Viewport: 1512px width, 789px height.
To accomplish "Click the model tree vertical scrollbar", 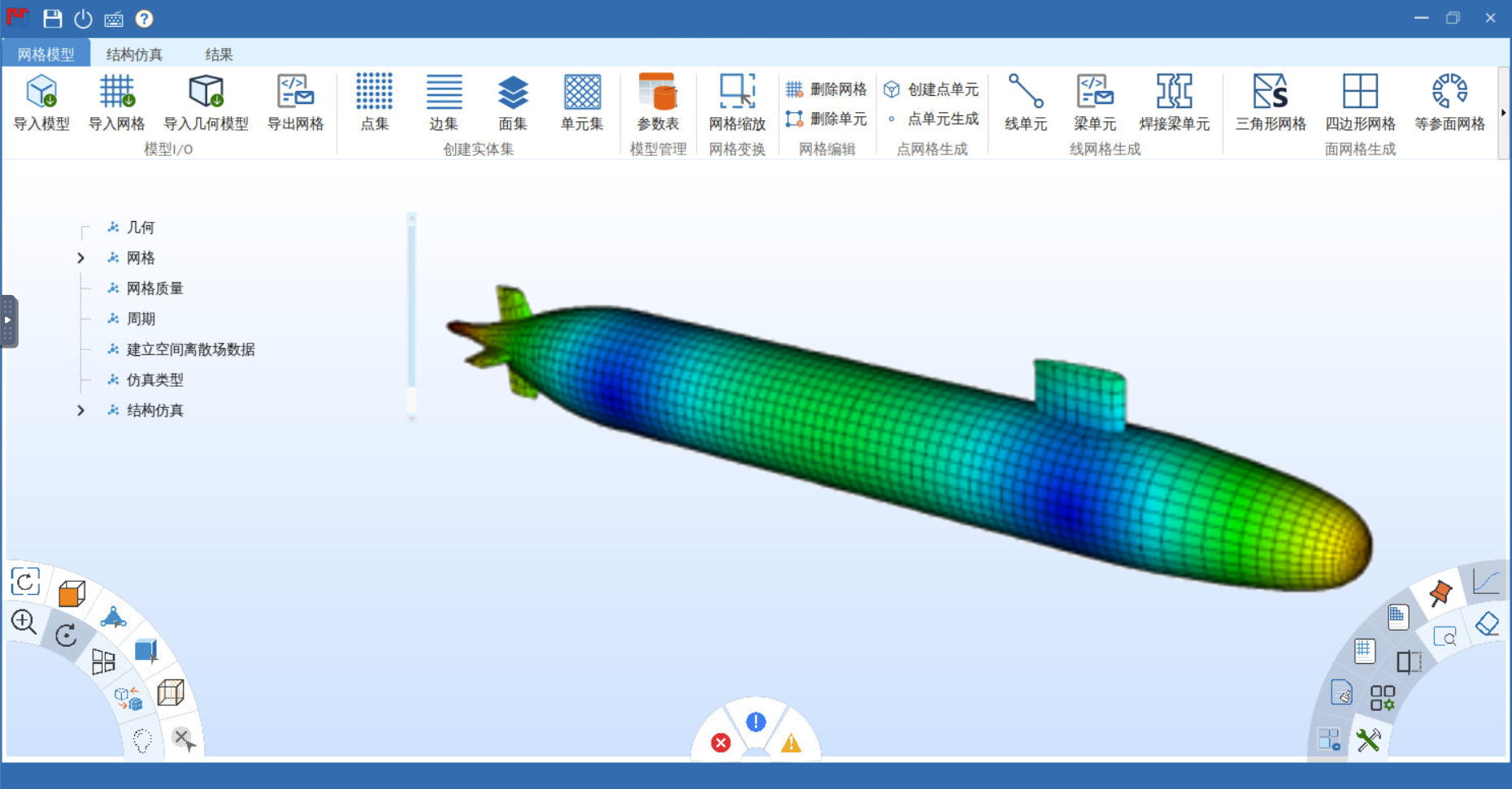I will 411,309.
